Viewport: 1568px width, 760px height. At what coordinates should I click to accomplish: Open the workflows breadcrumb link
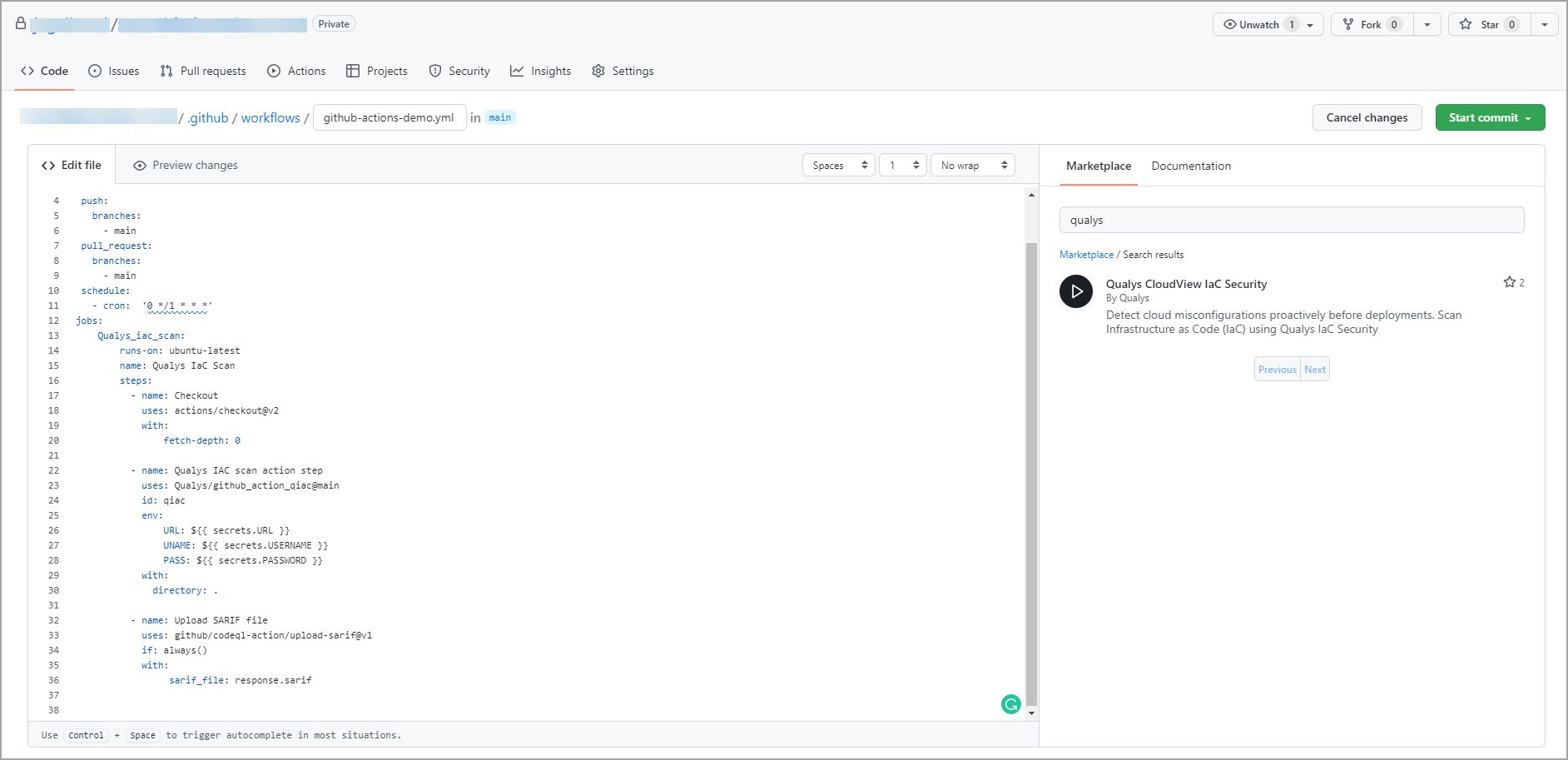270,117
